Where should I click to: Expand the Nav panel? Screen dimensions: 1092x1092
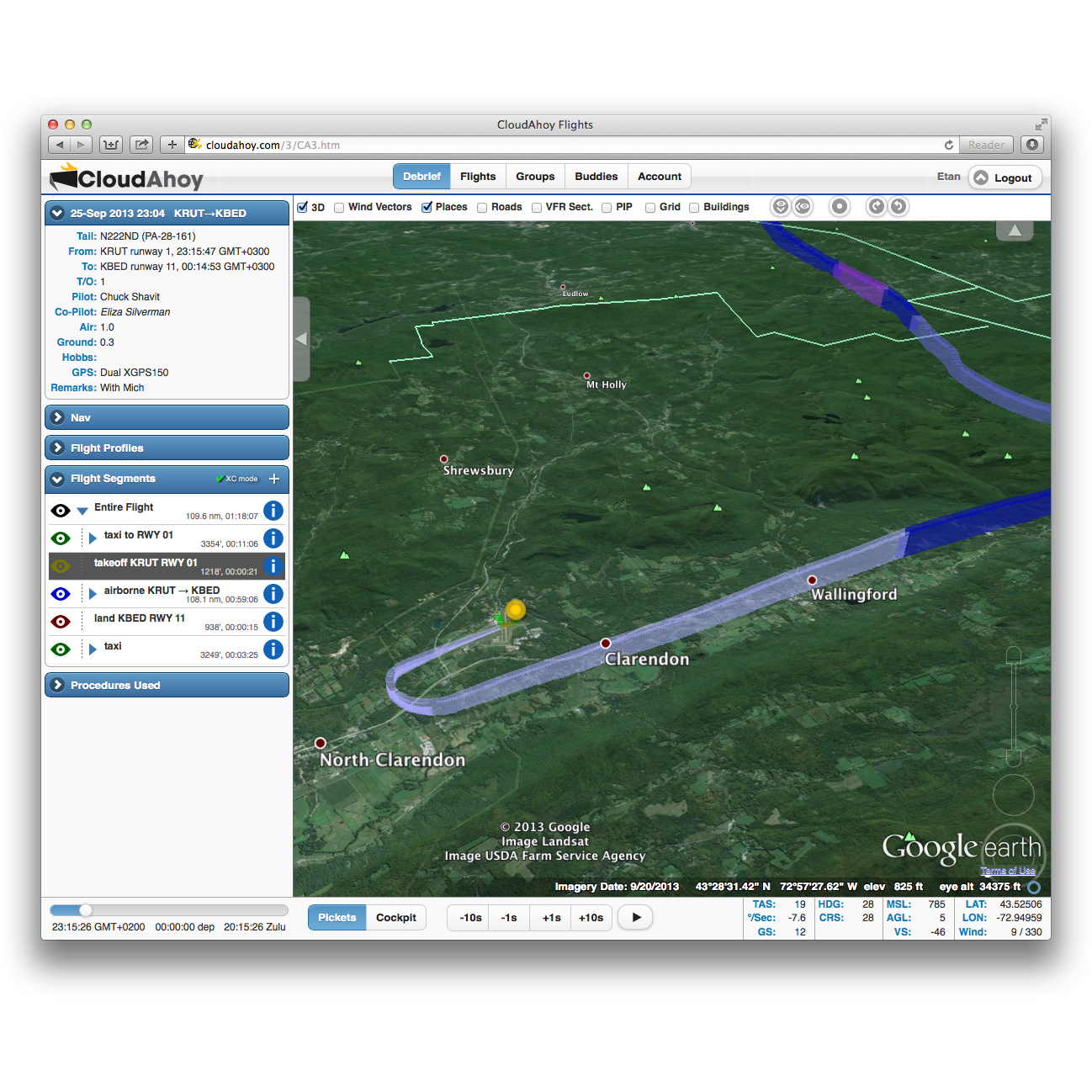point(167,417)
